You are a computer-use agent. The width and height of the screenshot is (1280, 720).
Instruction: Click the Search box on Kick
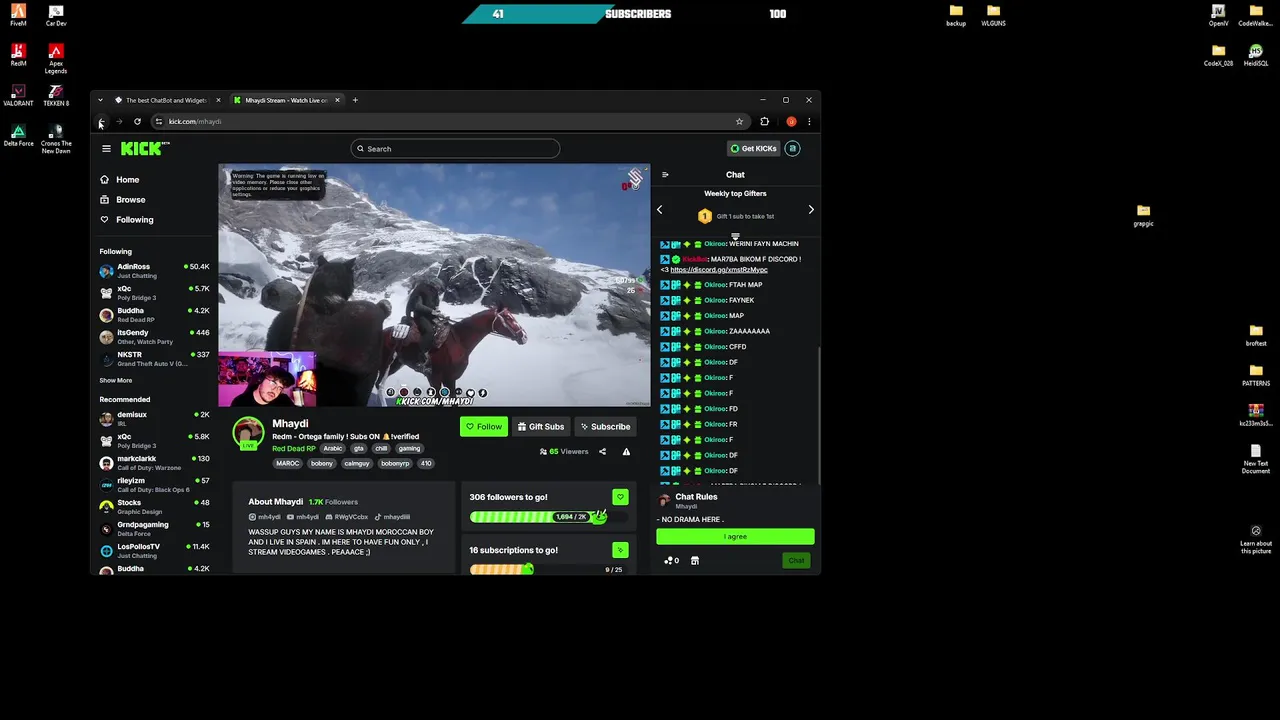(x=455, y=149)
